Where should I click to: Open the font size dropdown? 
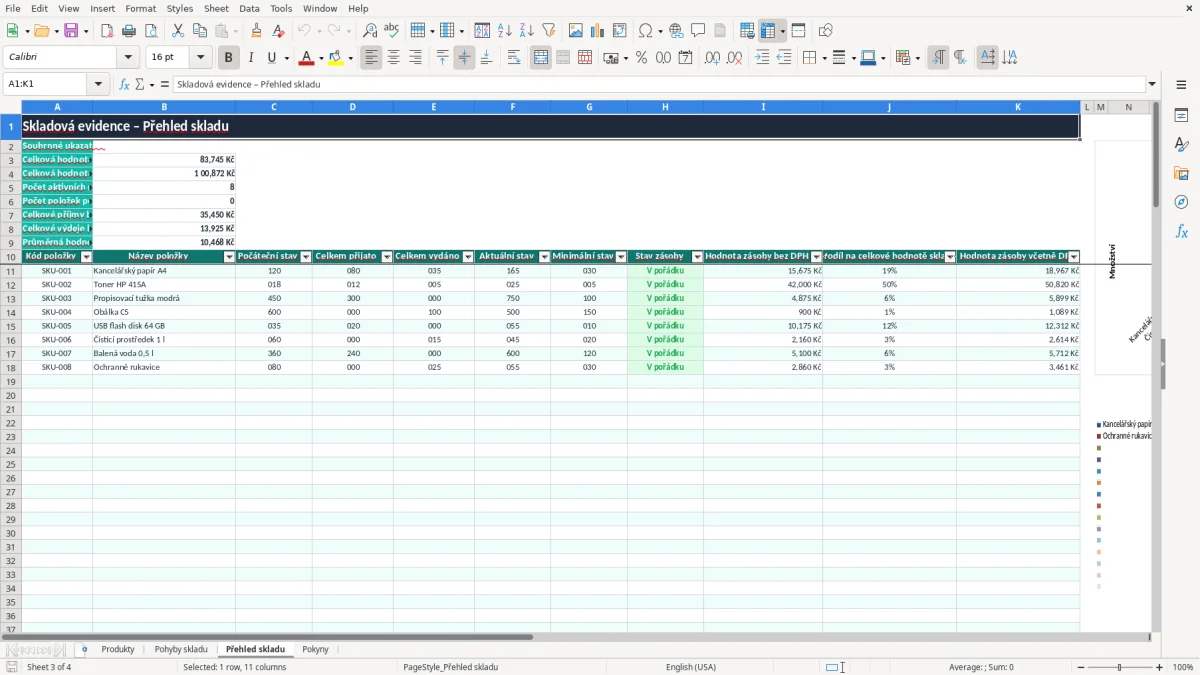point(200,58)
